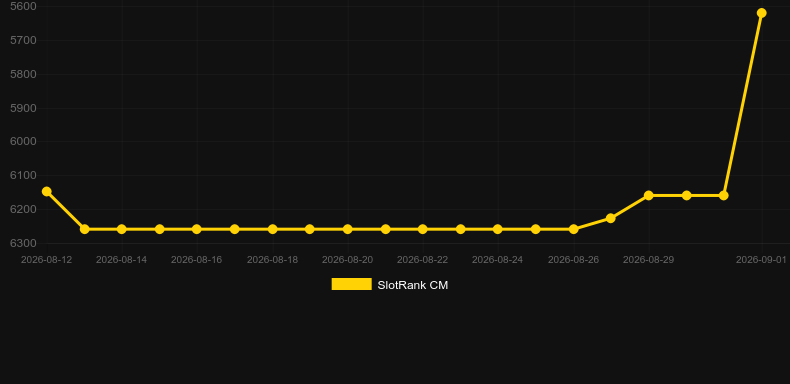790x384 pixels.
Task: Select the point between 2026-08-16 and 2026-08-18
Action: (235, 229)
